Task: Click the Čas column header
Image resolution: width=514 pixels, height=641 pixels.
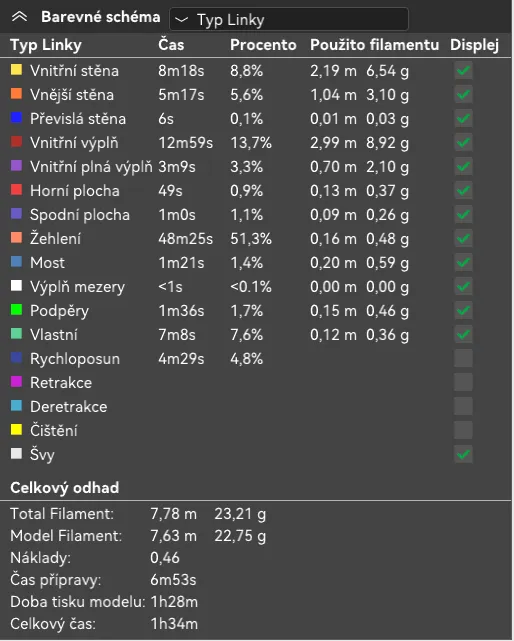Action: (x=171, y=45)
